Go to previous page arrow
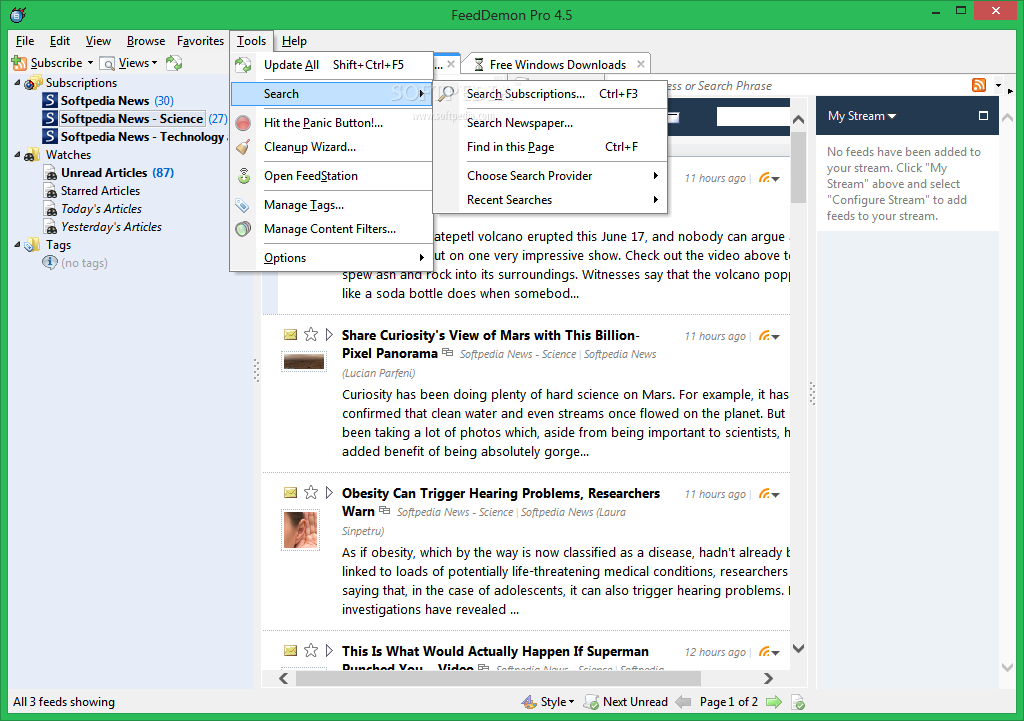Viewport: 1024px width, 721px height. coord(683,702)
